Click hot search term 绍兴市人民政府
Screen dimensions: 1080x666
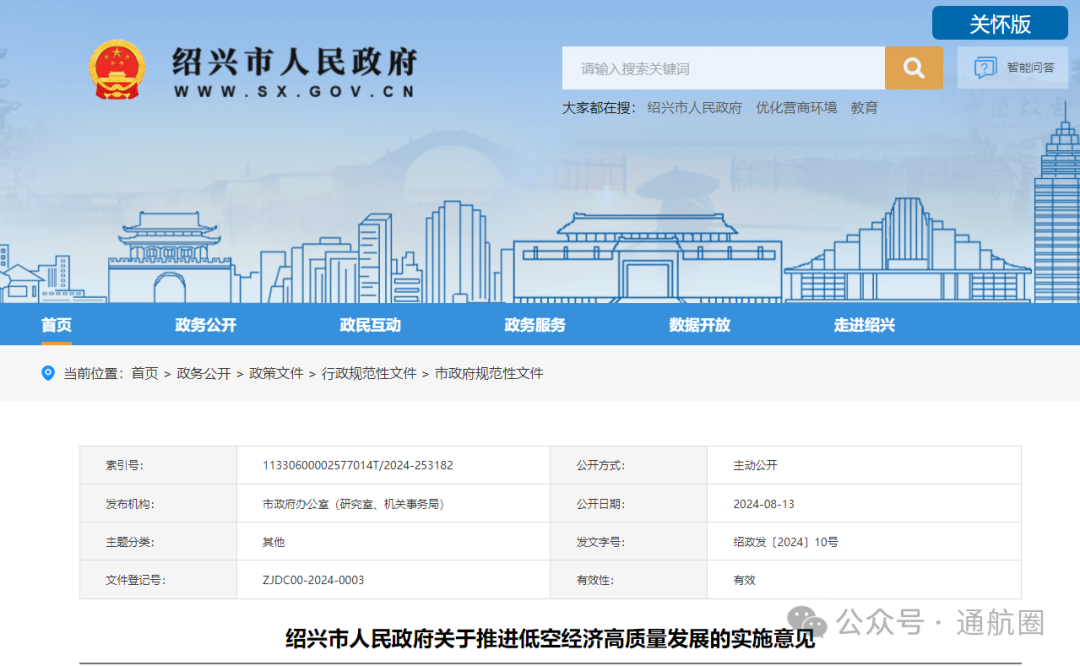pos(694,108)
